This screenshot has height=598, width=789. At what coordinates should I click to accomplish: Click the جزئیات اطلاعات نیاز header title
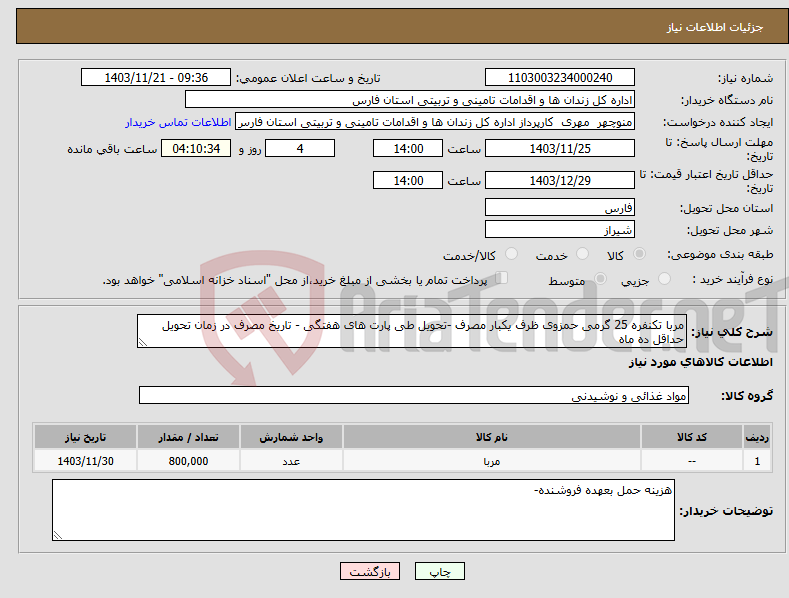point(715,27)
